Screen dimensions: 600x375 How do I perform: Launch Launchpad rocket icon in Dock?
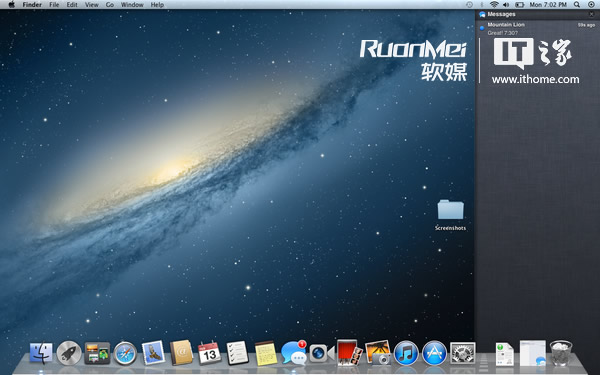(x=69, y=353)
